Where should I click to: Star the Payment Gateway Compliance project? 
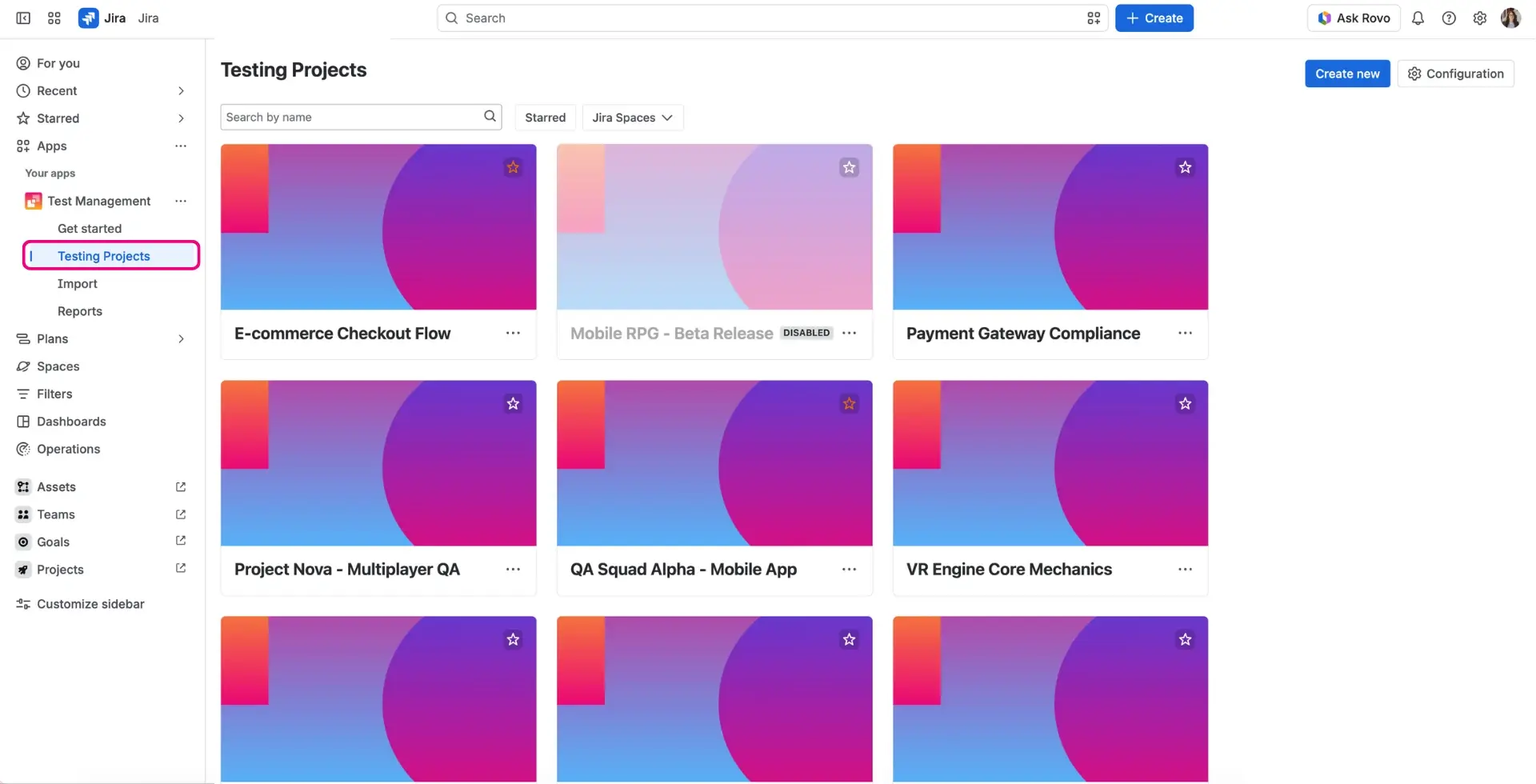click(1185, 167)
